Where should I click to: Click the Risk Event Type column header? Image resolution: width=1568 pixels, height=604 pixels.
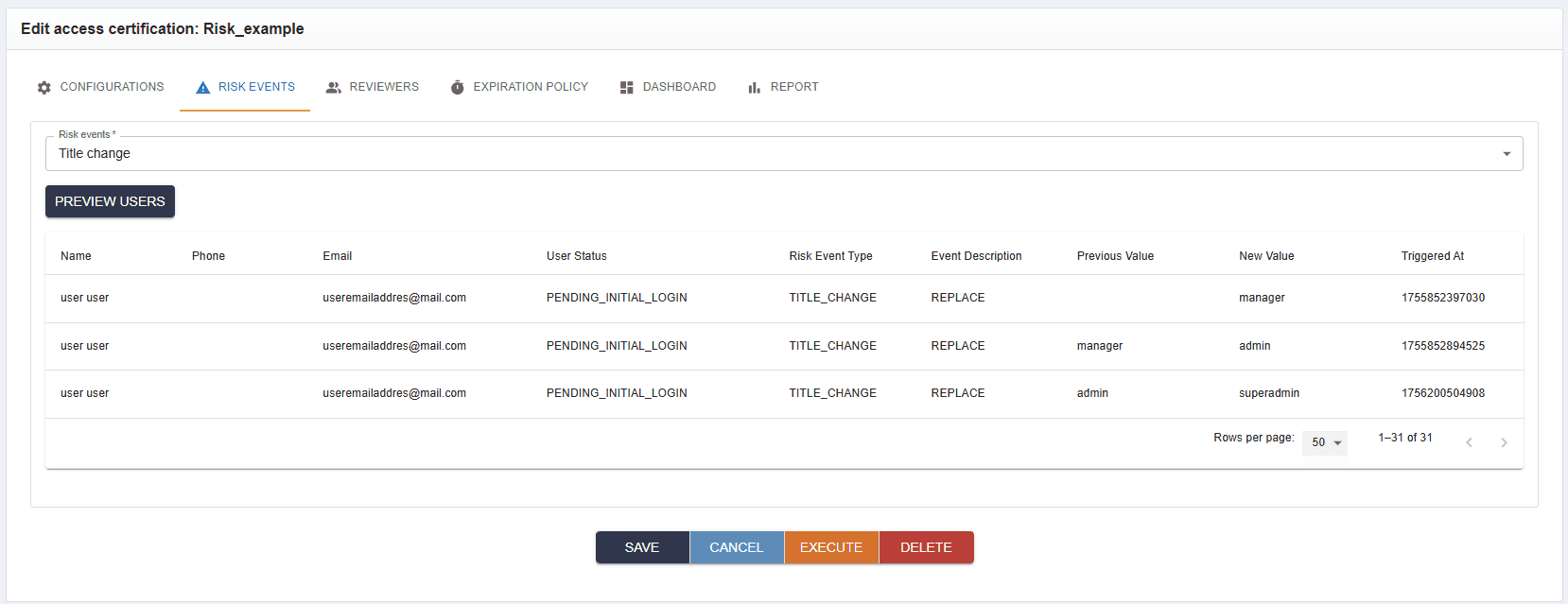click(830, 256)
